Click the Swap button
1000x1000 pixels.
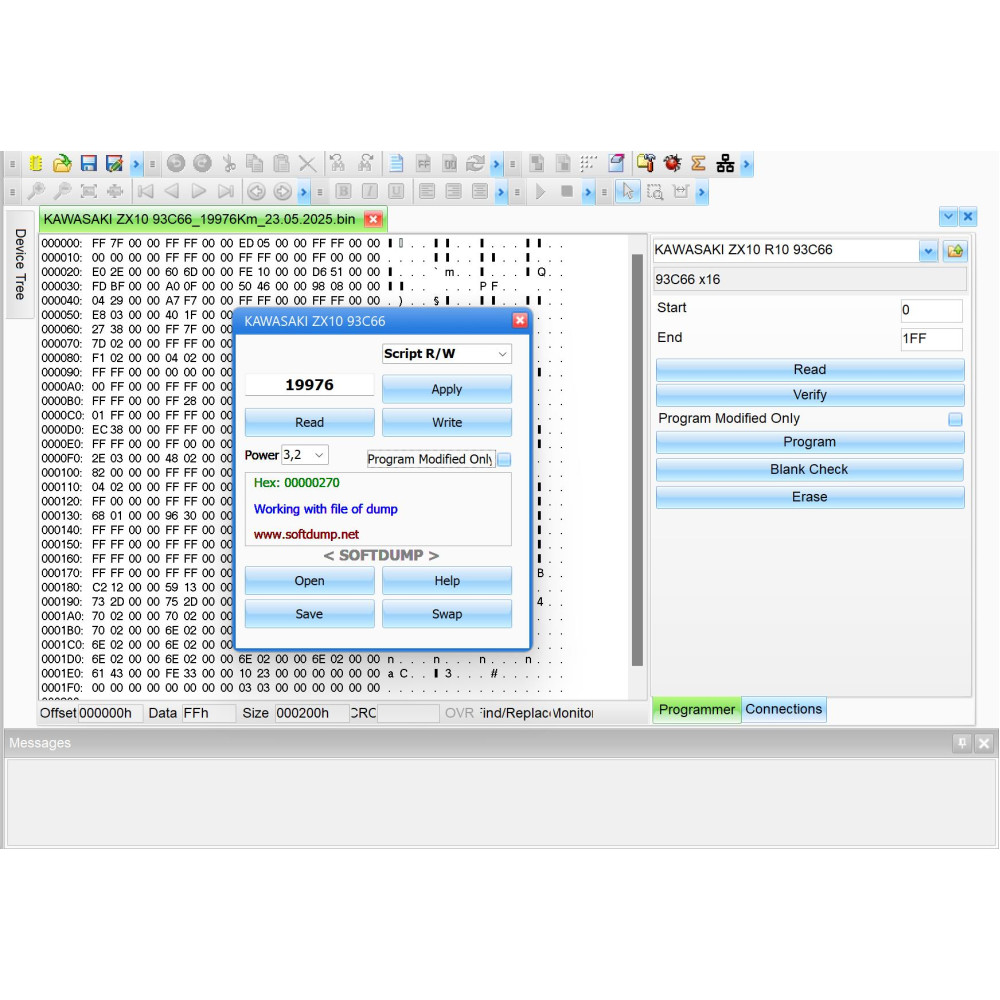point(446,614)
